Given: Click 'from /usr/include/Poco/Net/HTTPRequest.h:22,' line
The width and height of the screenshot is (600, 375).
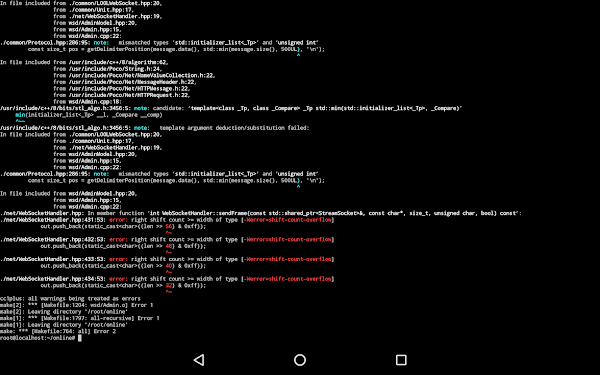Looking at the screenshot, I should pos(122,95).
